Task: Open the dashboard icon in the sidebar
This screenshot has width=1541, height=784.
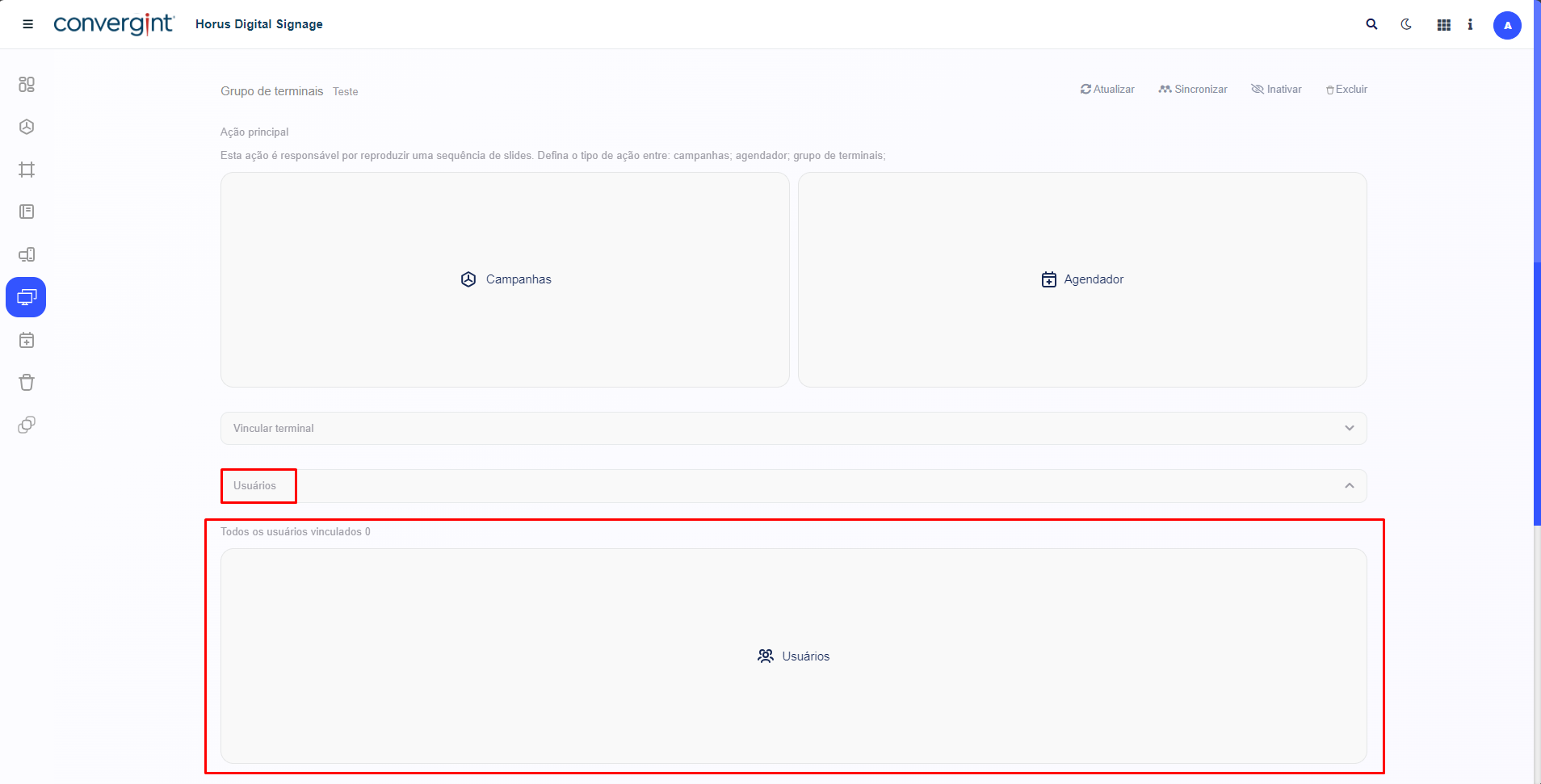Action: tap(27, 84)
